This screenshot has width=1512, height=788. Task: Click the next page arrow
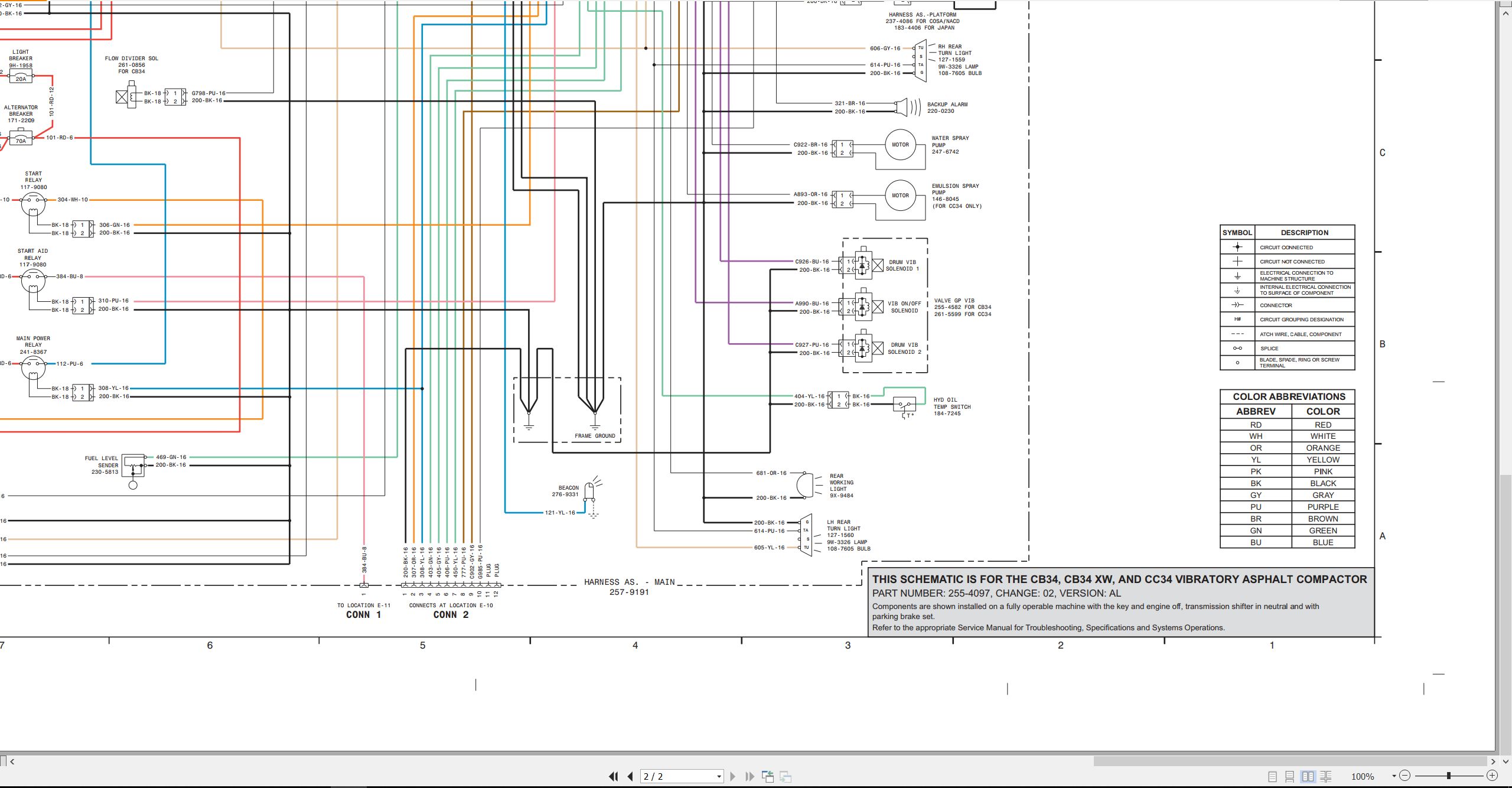point(732,776)
